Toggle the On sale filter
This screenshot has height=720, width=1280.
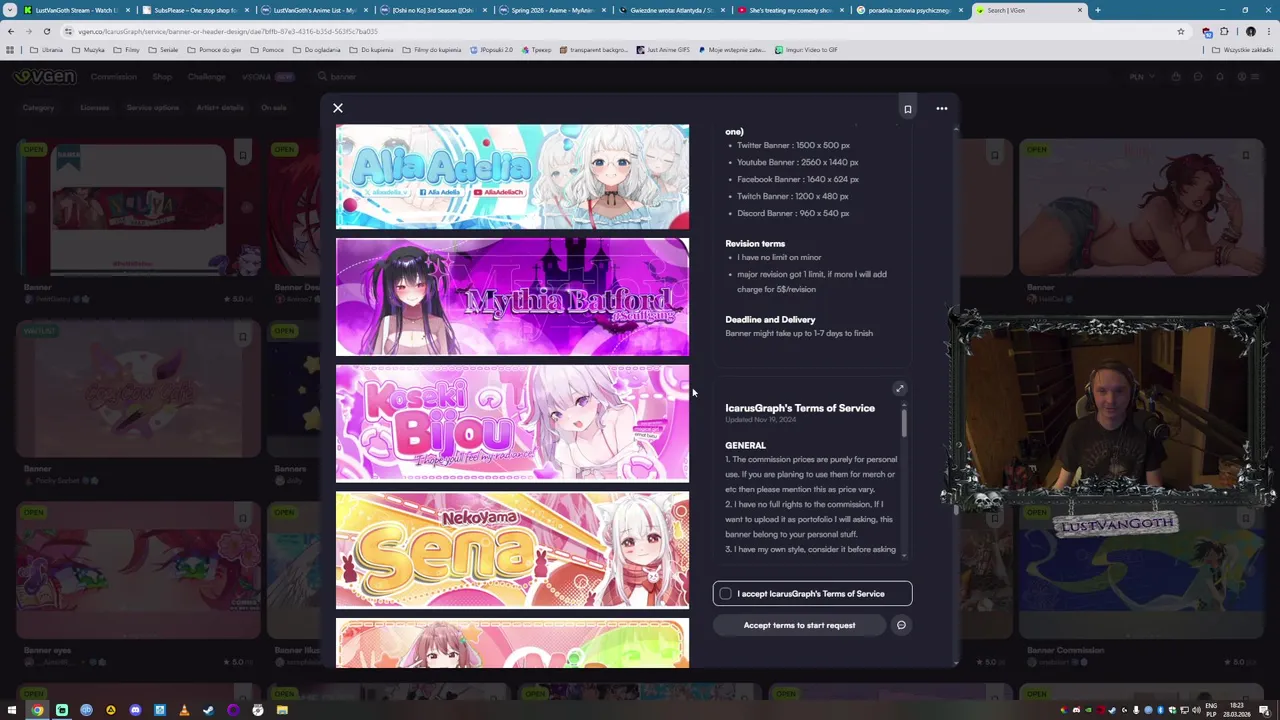(274, 108)
